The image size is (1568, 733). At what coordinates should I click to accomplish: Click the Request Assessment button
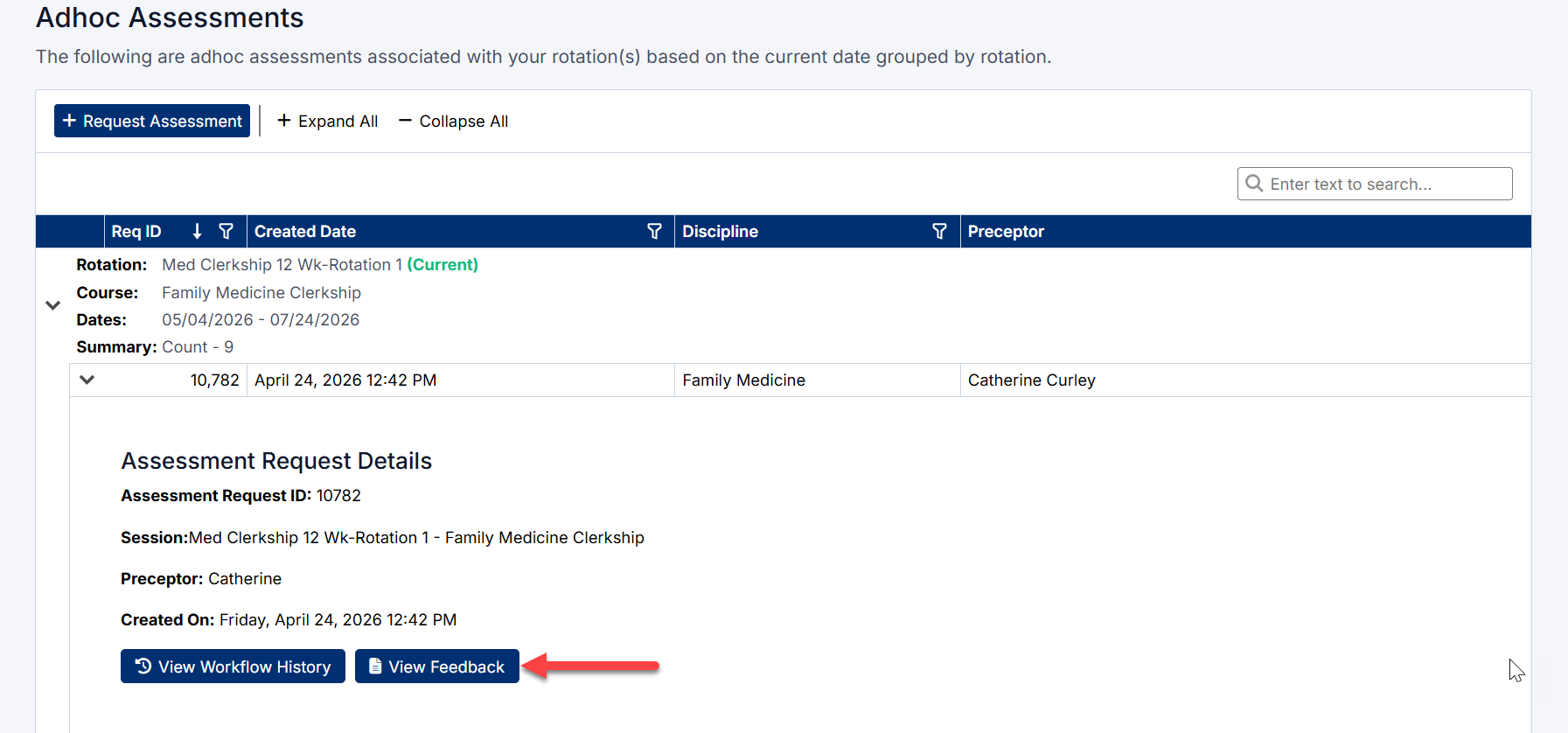[152, 121]
